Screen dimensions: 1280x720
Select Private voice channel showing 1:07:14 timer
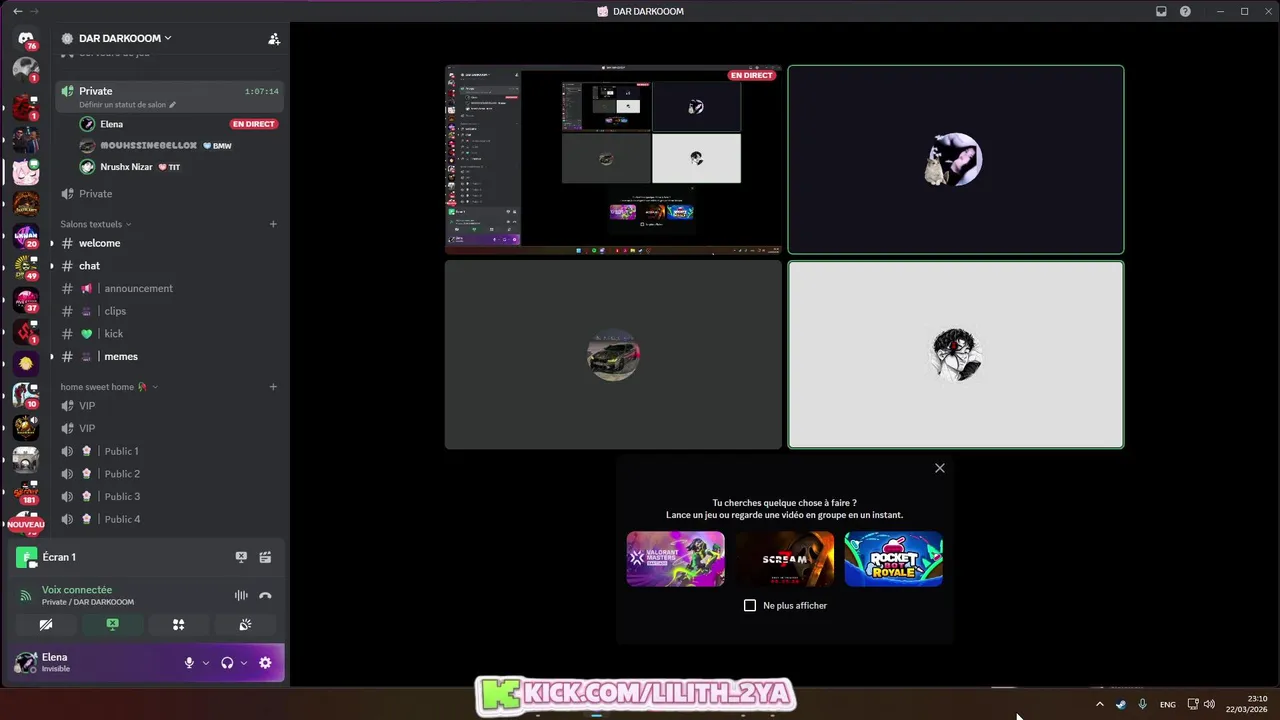pos(170,96)
